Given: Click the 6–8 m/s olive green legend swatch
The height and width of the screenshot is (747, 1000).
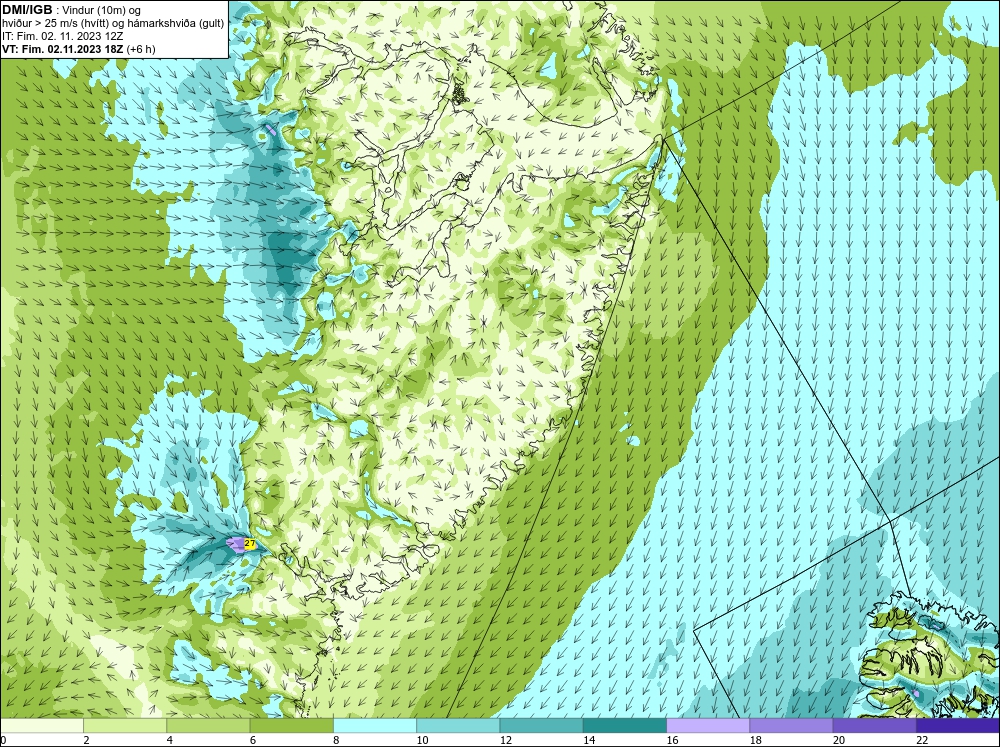Looking at the screenshot, I should pos(291,726).
